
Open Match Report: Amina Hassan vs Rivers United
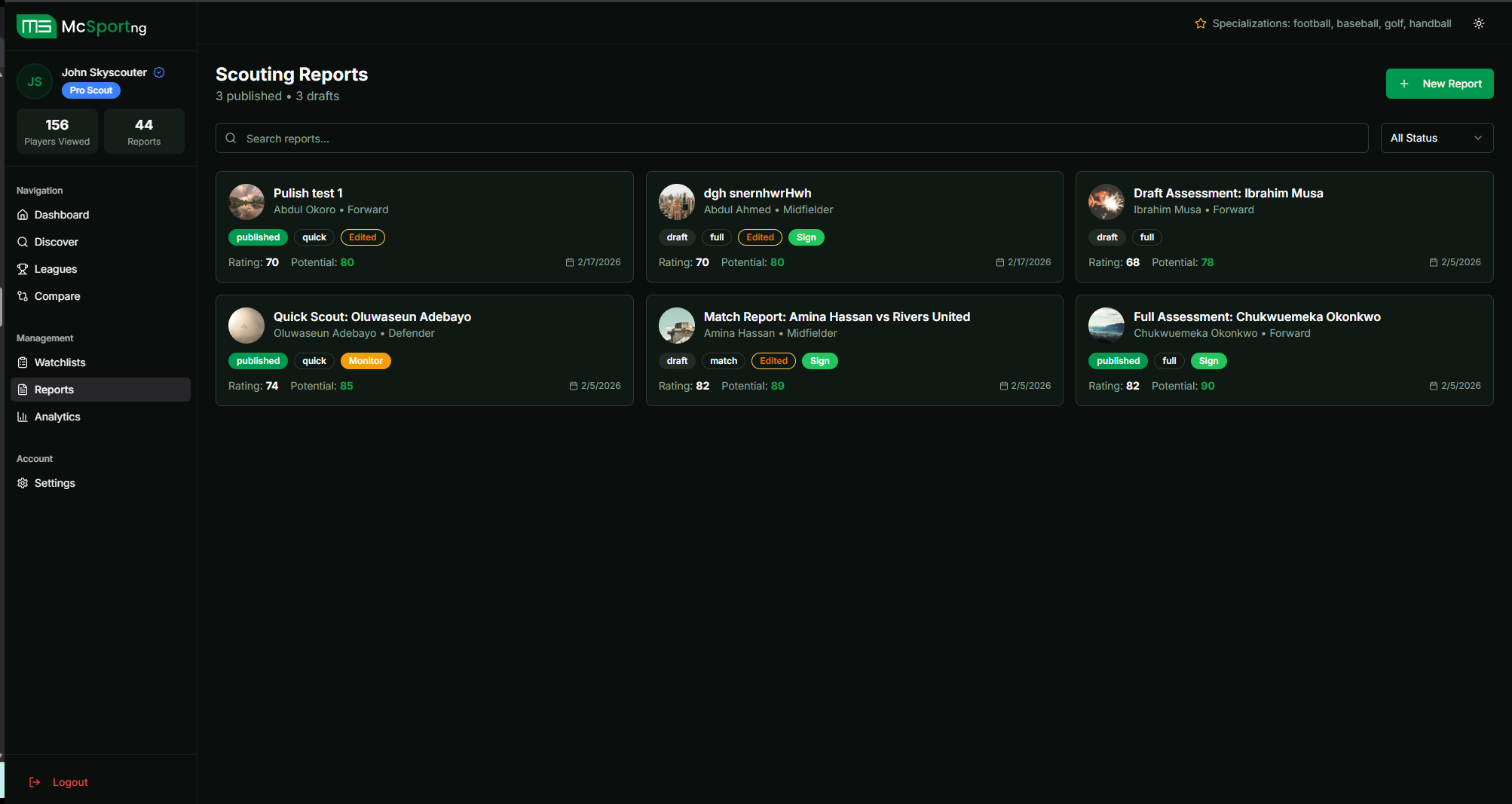click(x=837, y=316)
